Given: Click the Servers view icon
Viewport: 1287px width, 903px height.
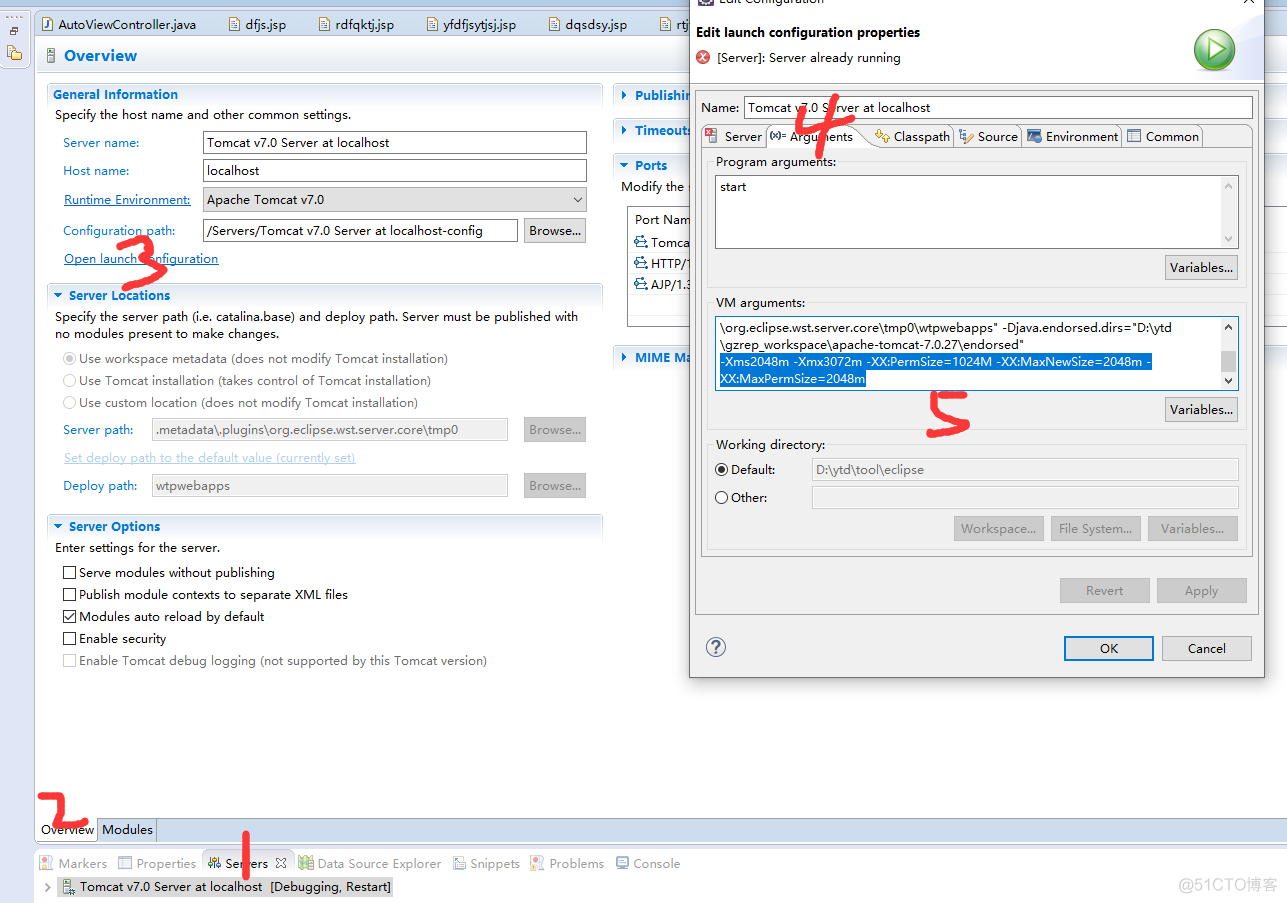Looking at the screenshot, I should pos(214,863).
